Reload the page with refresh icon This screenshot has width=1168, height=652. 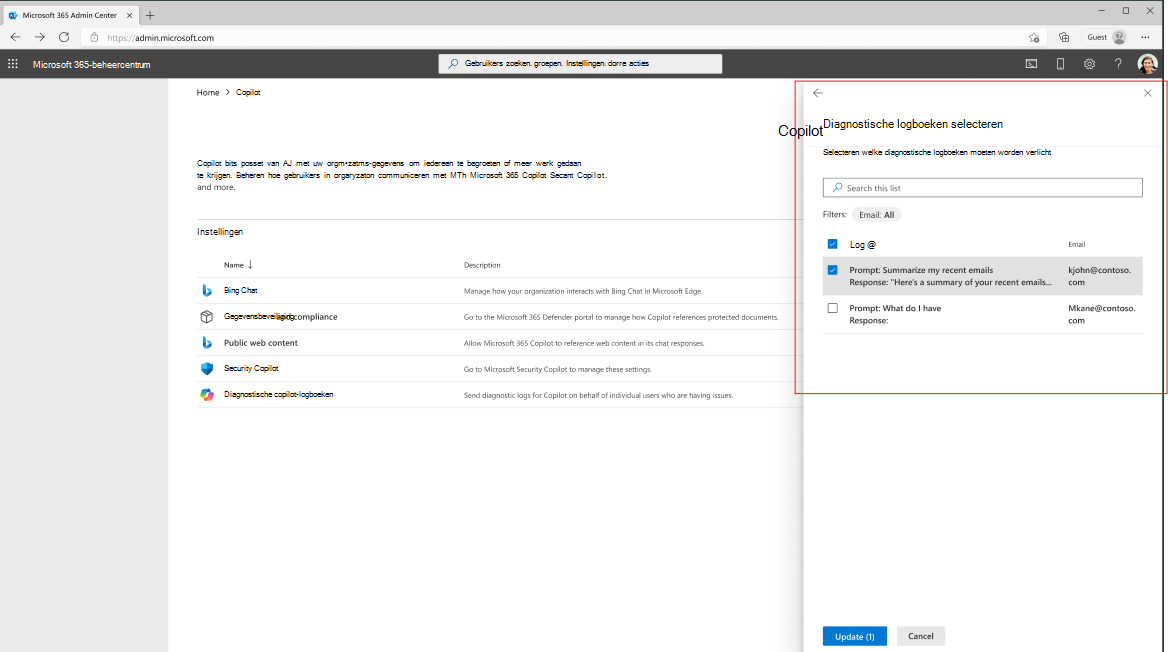(64, 37)
